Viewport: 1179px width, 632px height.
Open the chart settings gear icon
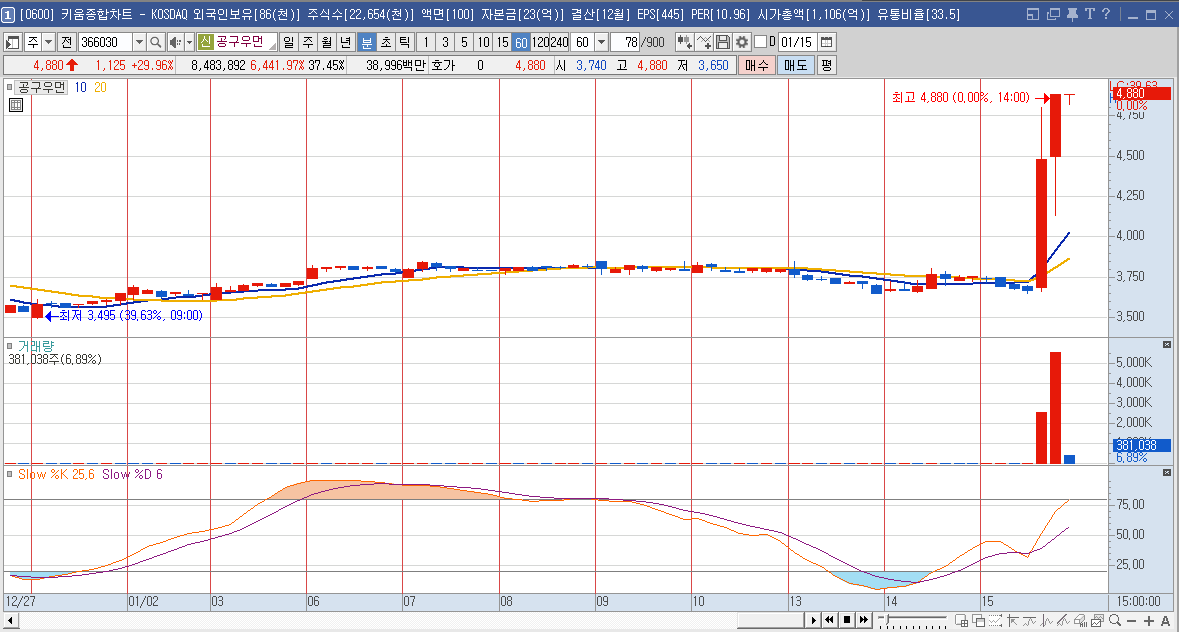point(742,43)
